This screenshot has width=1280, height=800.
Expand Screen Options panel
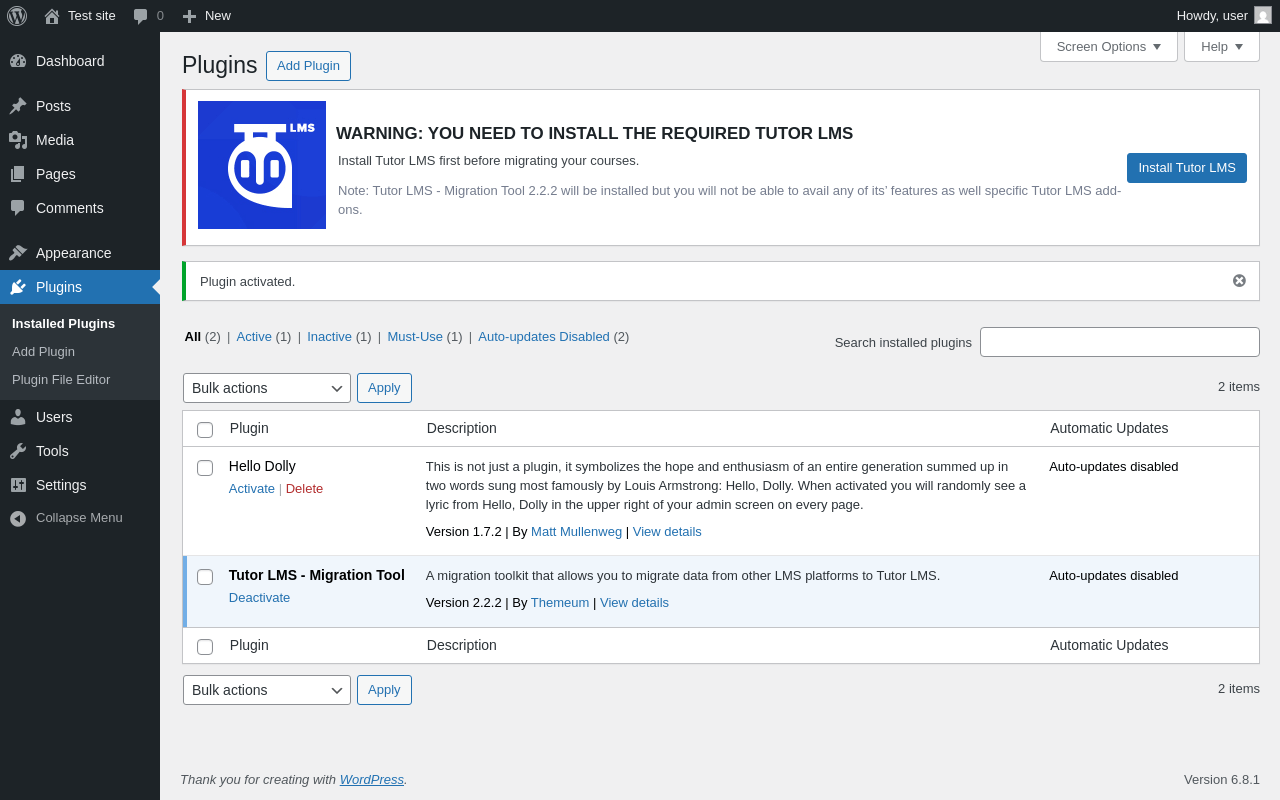1109,46
